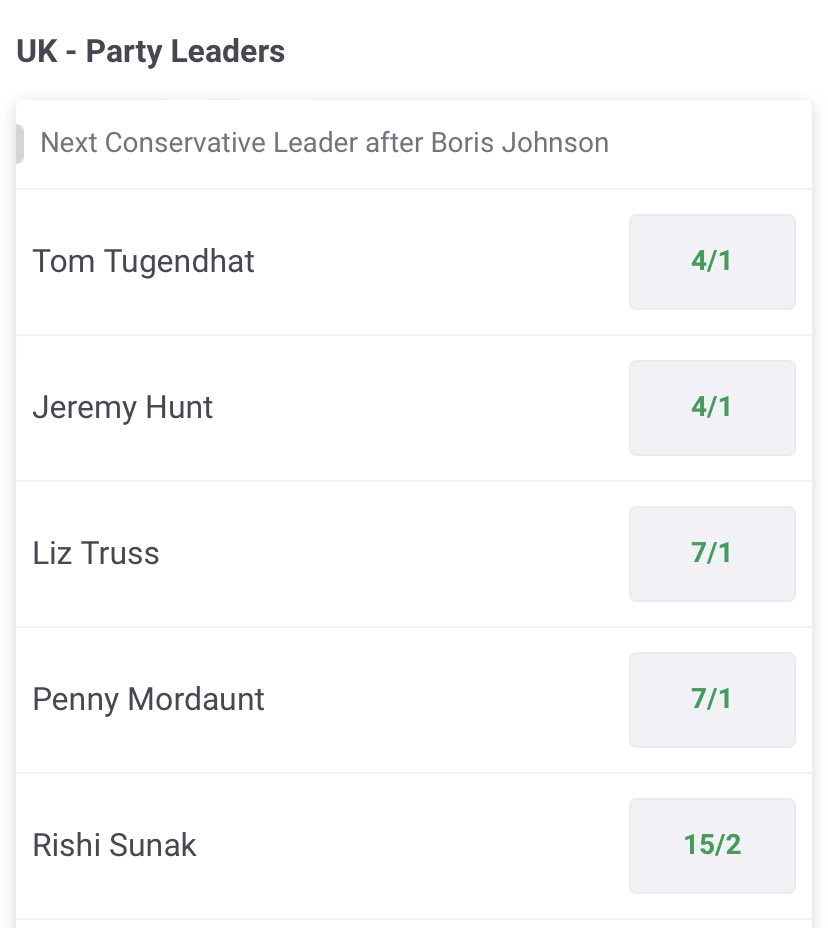828x928 pixels.
Task: Choose Penny Mordaunt's 7/1 odds button
Action: click(712, 700)
